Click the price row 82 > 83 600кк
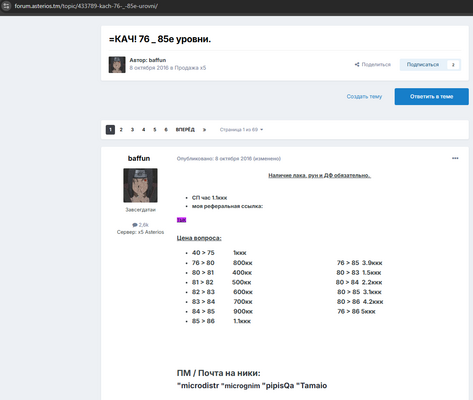The height and width of the screenshot is (400, 473). [x=222, y=292]
